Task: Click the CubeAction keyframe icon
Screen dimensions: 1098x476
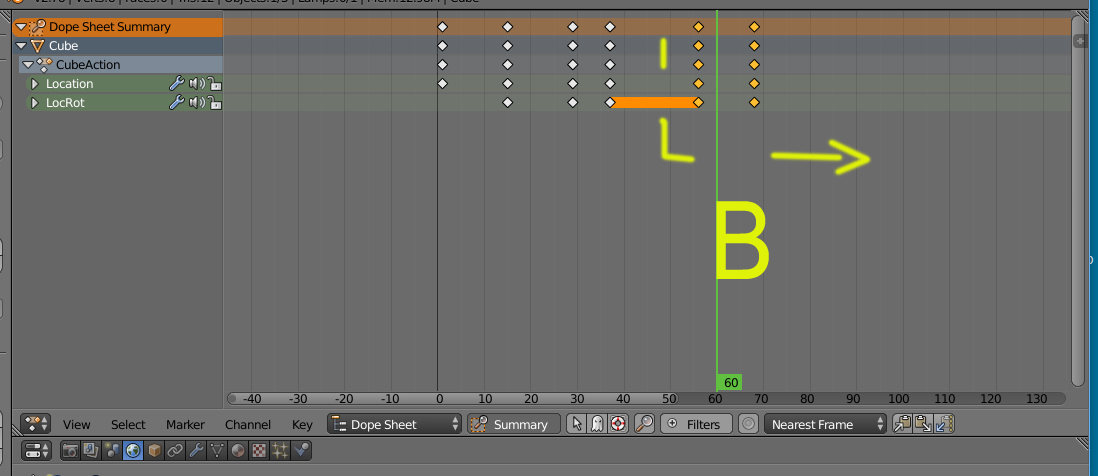Action: (x=46, y=64)
